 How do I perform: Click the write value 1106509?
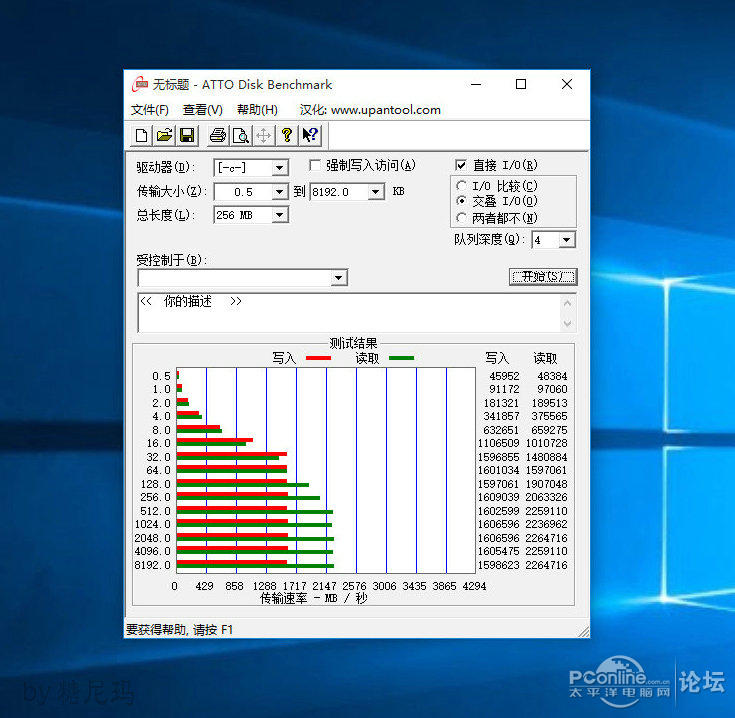coord(499,443)
